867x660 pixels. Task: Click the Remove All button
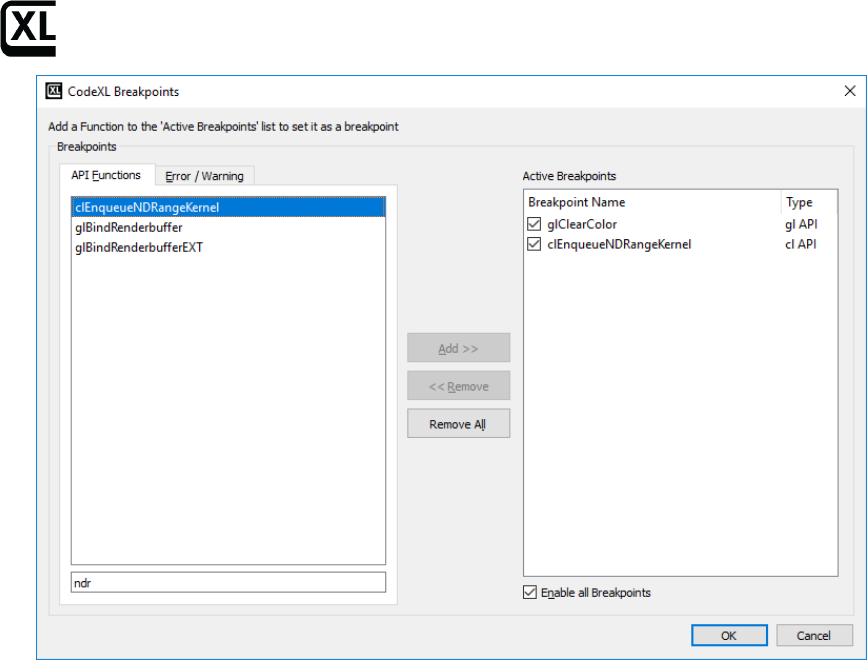click(x=458, y=423)
